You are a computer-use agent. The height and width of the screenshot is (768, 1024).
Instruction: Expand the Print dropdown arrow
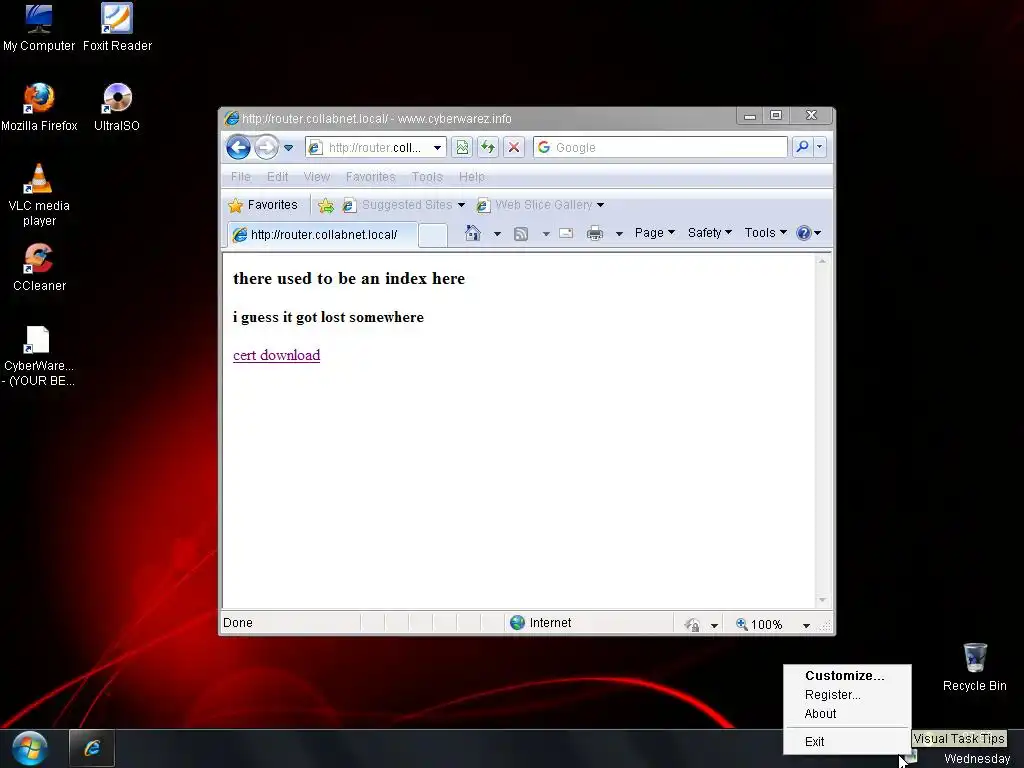619,234
